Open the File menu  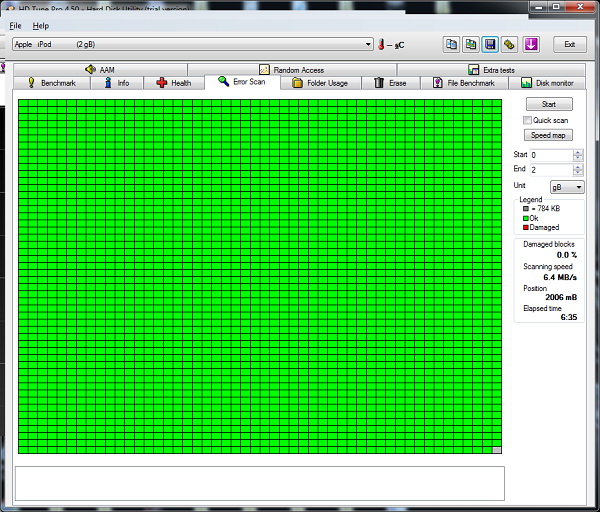[x=15, y=25]
